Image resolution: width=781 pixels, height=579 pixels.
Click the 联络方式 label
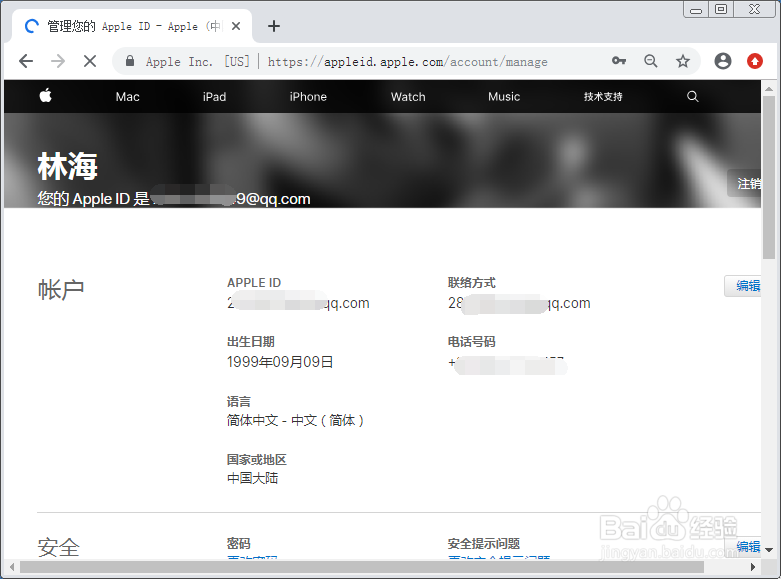471,283
